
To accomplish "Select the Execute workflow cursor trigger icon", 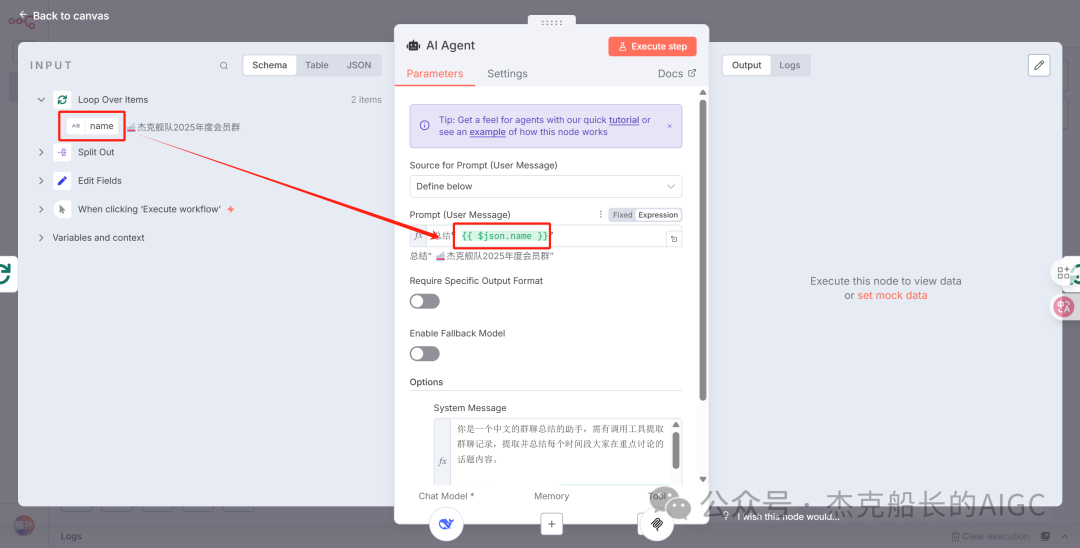I will tap(62, 209).
